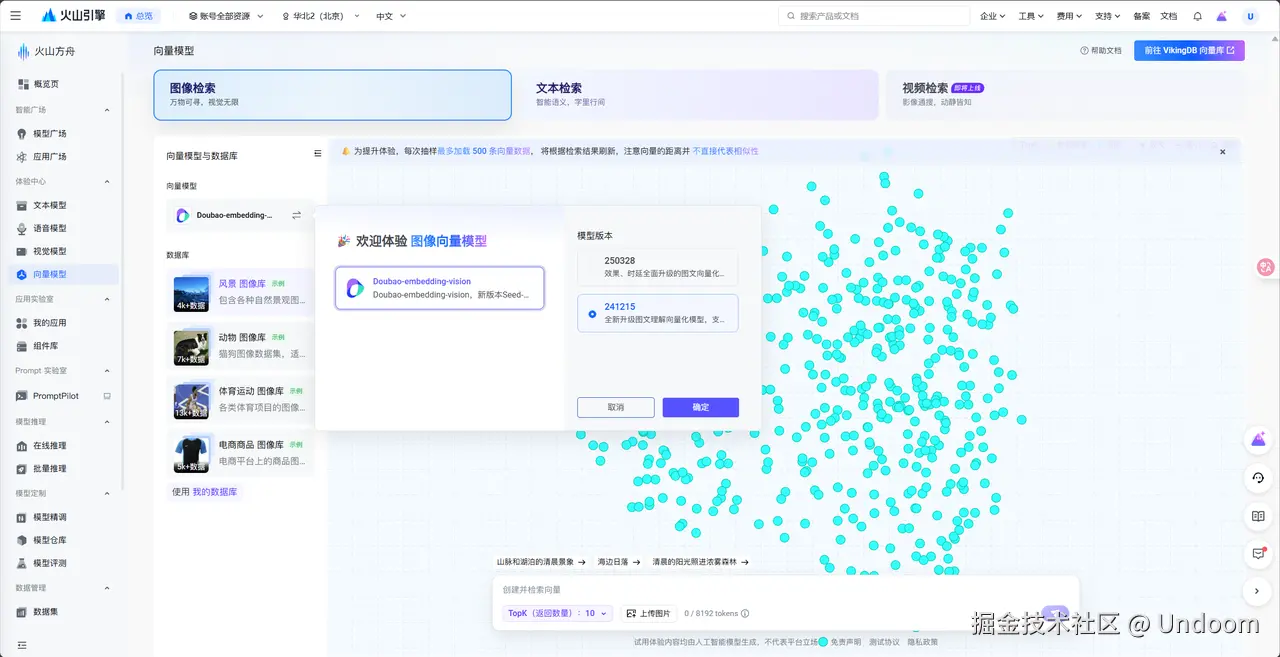The image size is (1280, 657).
Task: Collapse the 模型推理 sidebar section
Action: 107,422
